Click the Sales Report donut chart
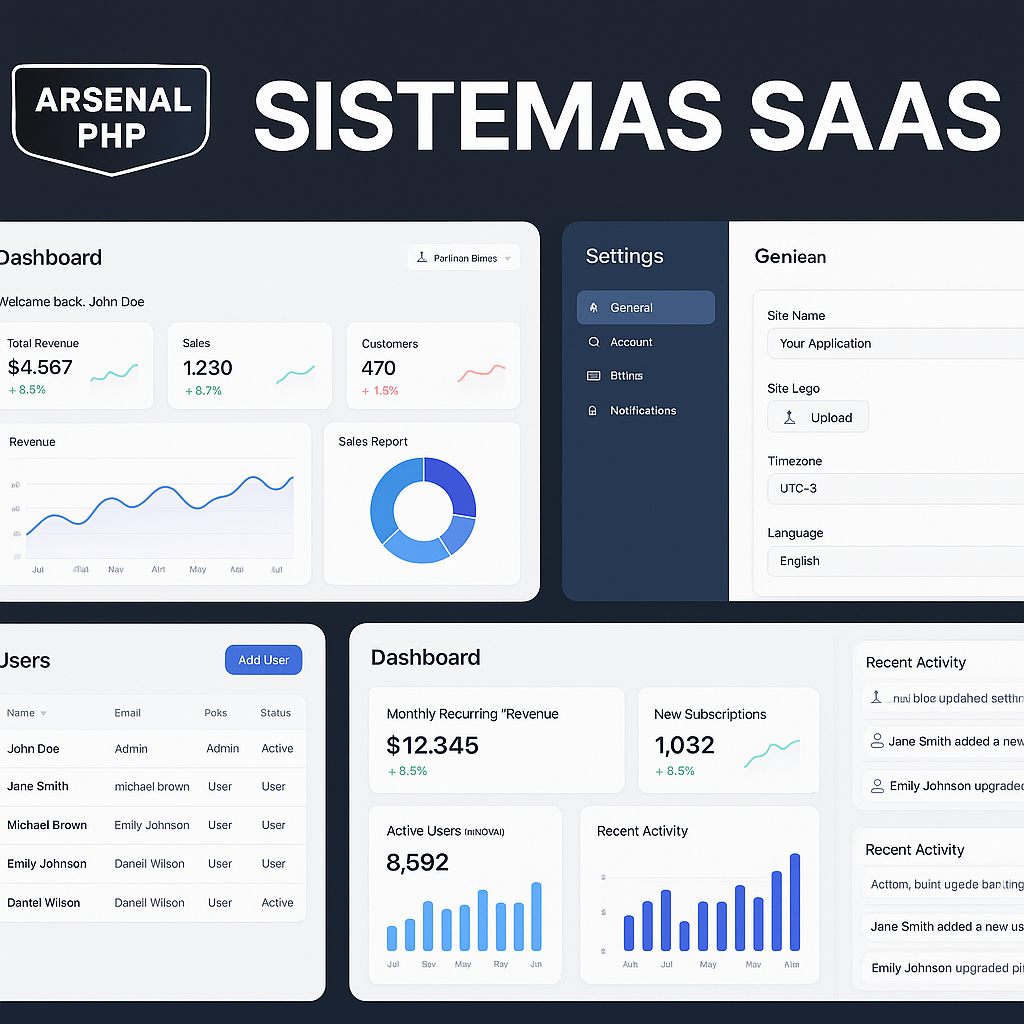 [423, 510]
